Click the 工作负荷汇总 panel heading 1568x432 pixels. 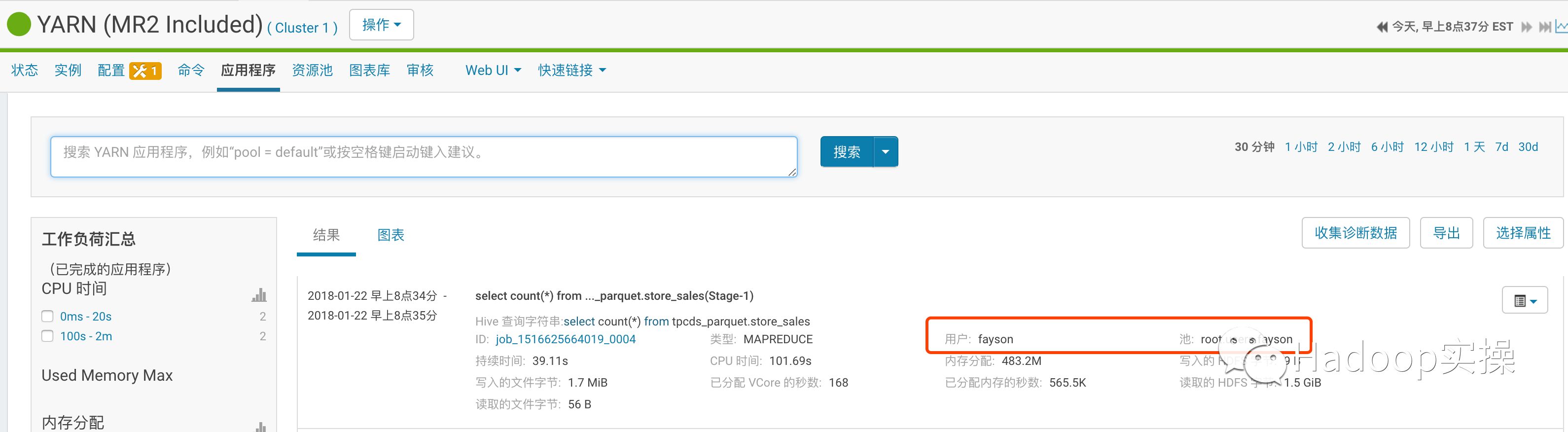point(89,239)
